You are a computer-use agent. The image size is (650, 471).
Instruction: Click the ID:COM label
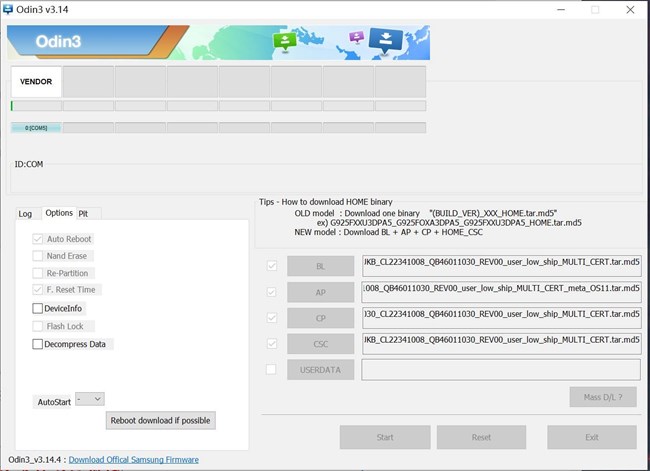click(29, 164)
